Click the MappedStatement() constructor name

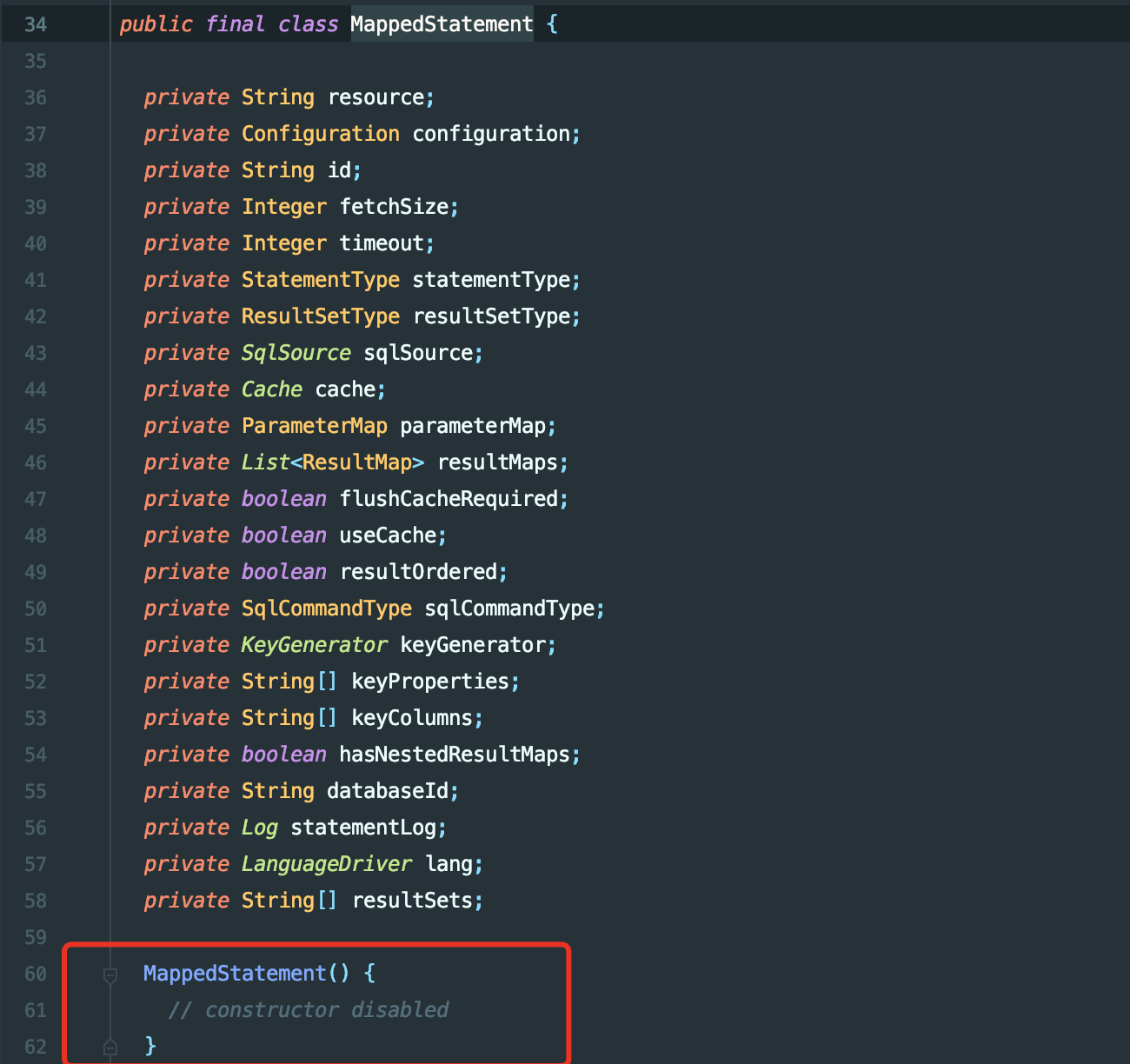pyautogui.click(x=235, y=974)
